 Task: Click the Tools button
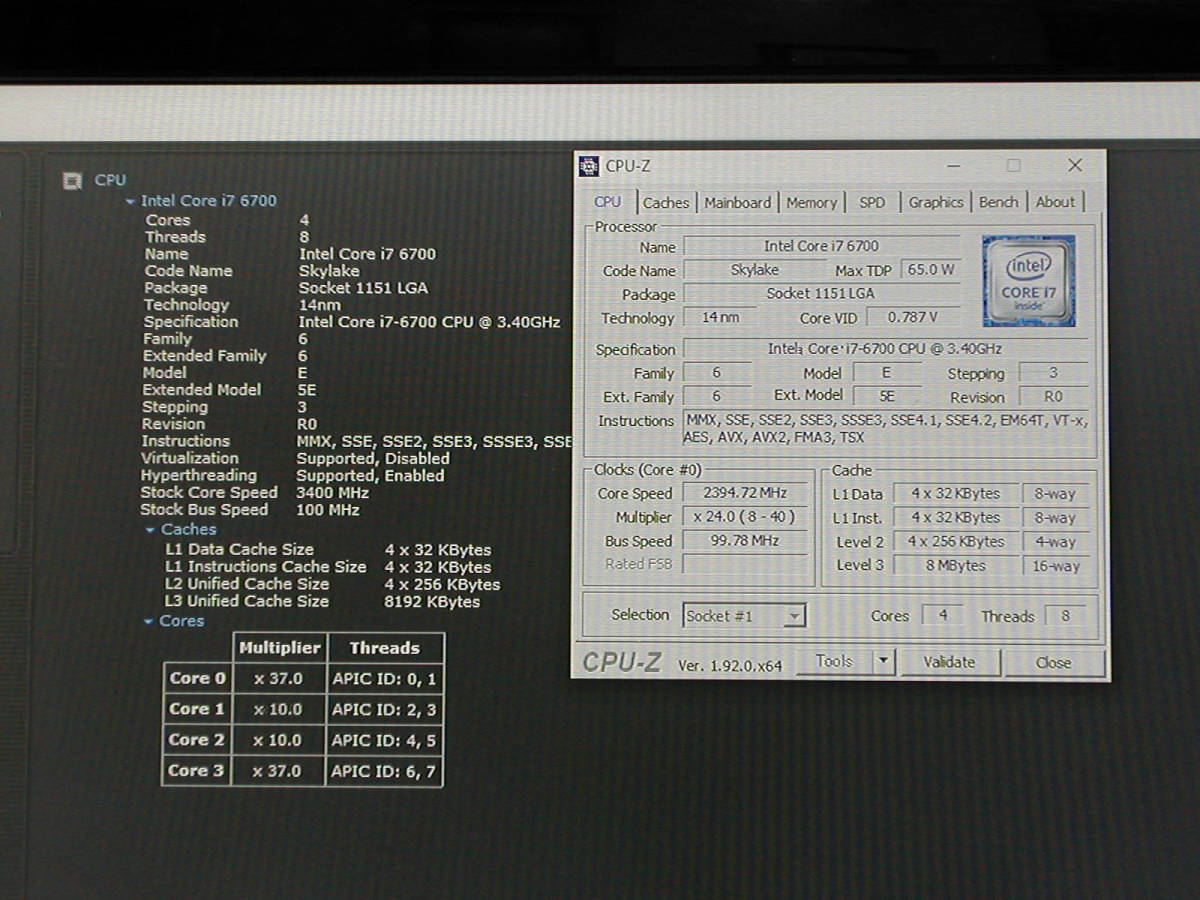(x=834, y=661)
